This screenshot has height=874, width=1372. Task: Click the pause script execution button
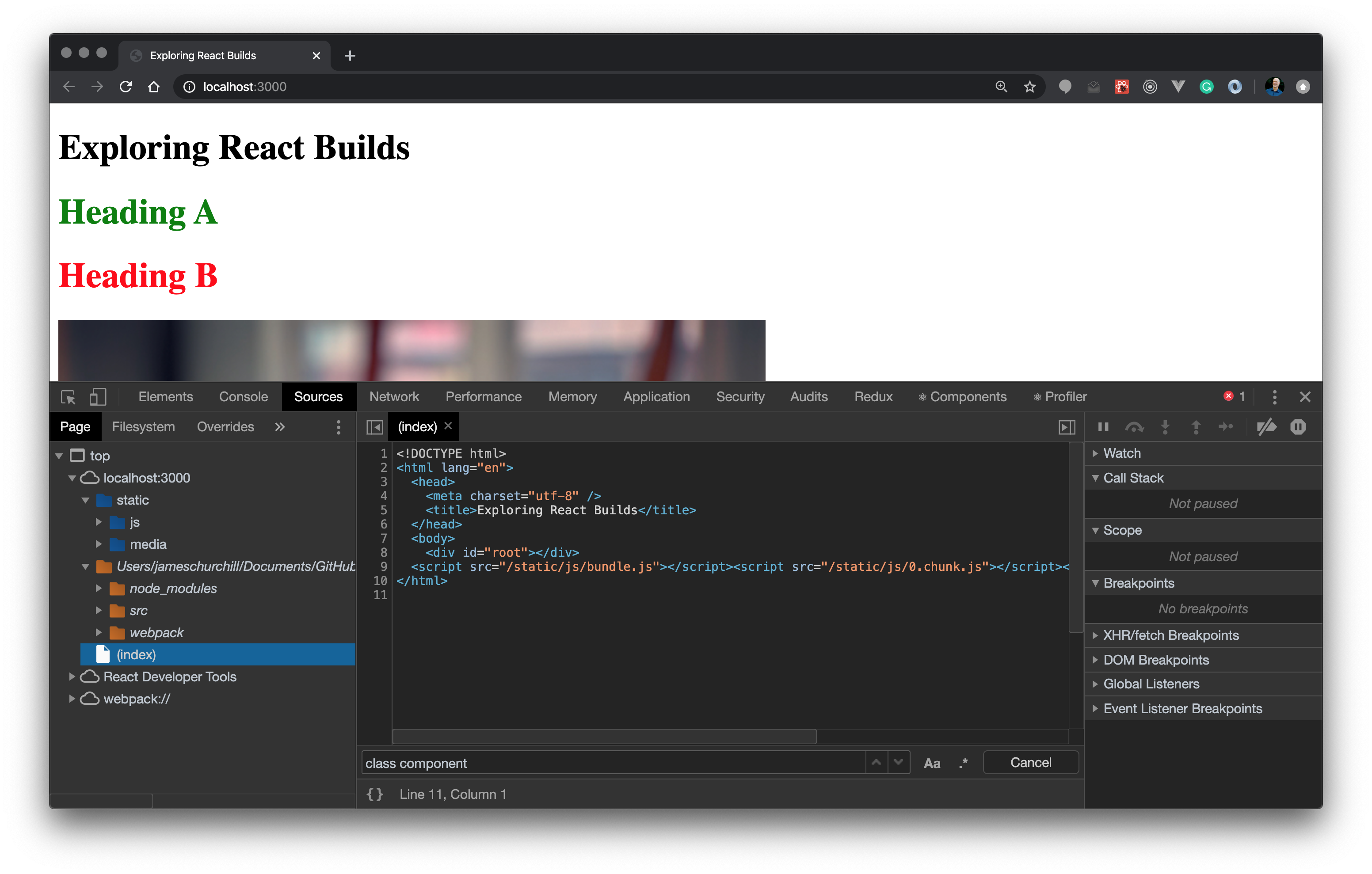pos(1103,427)
